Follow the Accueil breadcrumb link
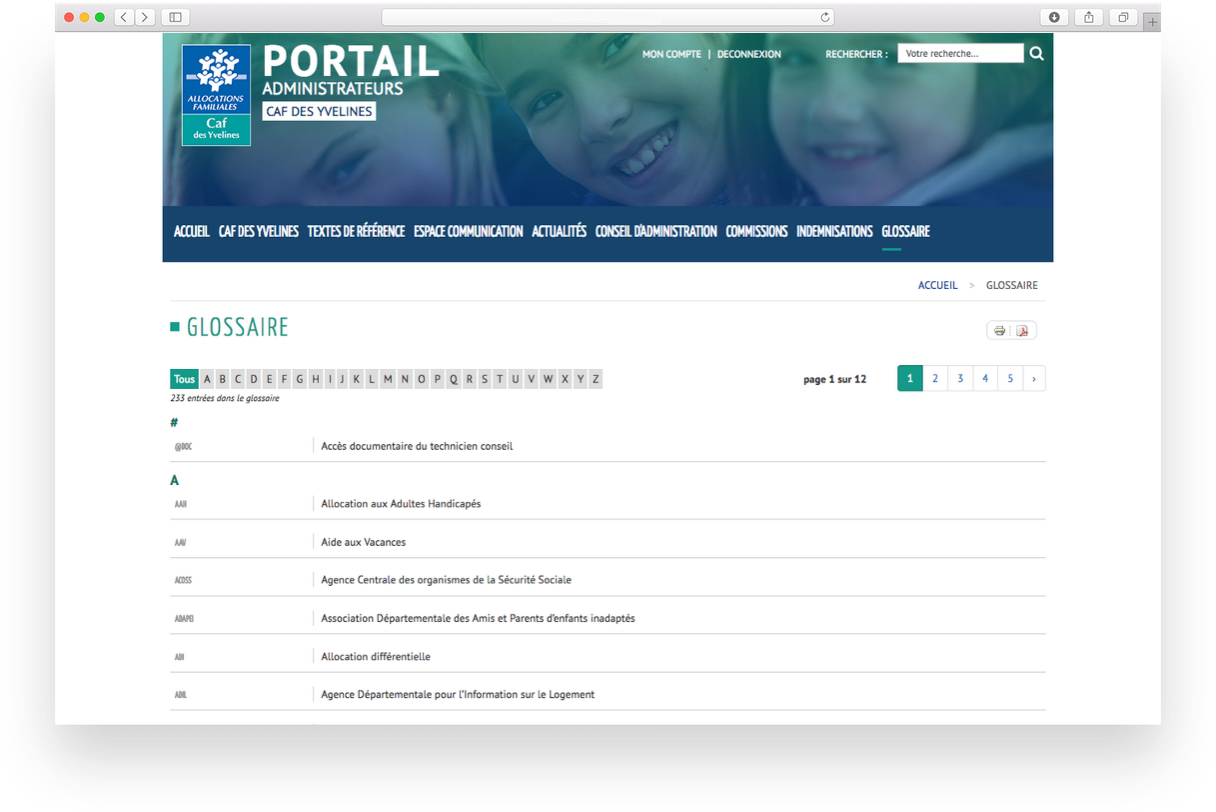Viewport: 1216px width, 812px height. pyautogui.click(x=937, y=285)
